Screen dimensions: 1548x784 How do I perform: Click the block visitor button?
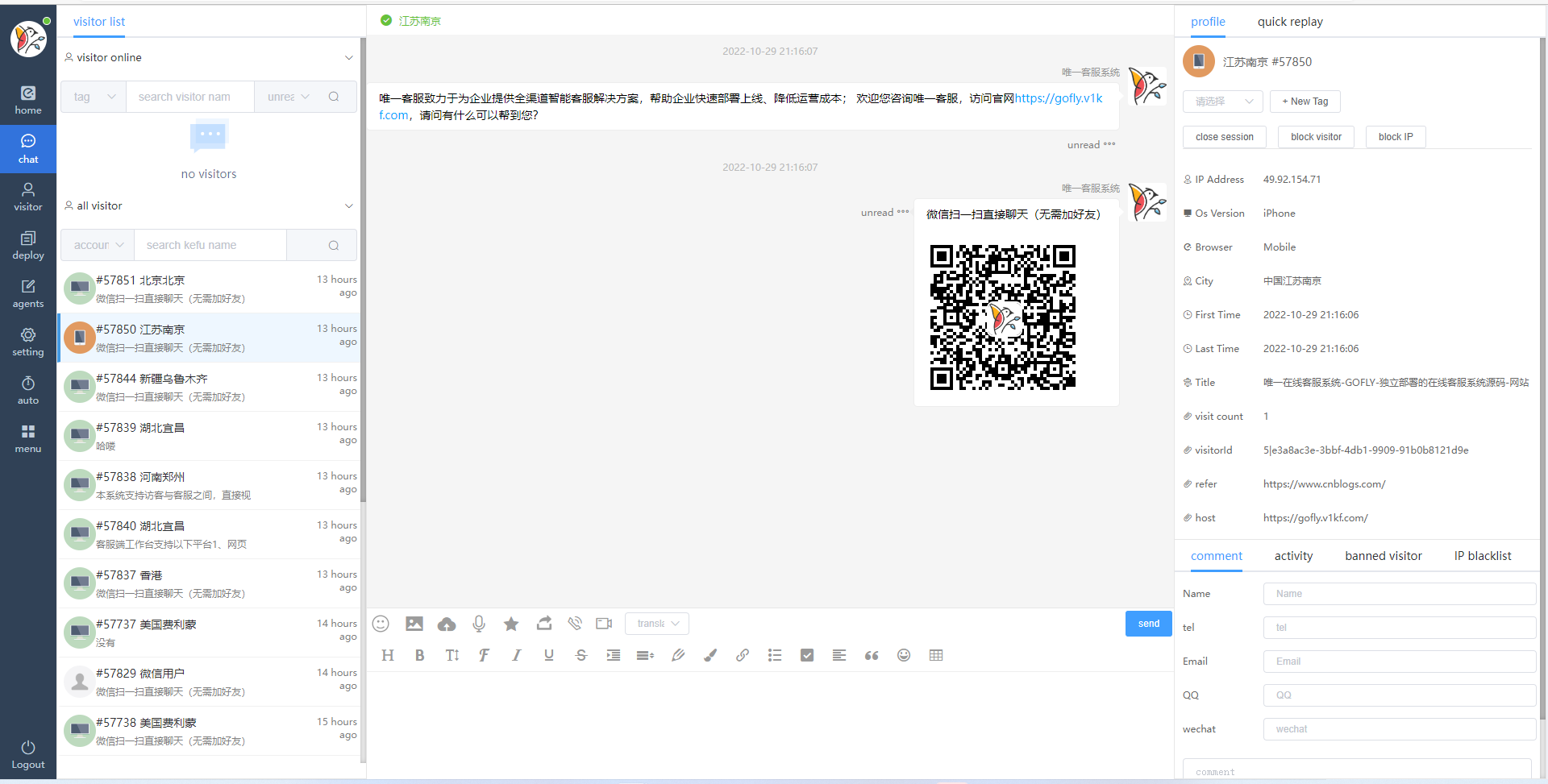(1316, 137)
